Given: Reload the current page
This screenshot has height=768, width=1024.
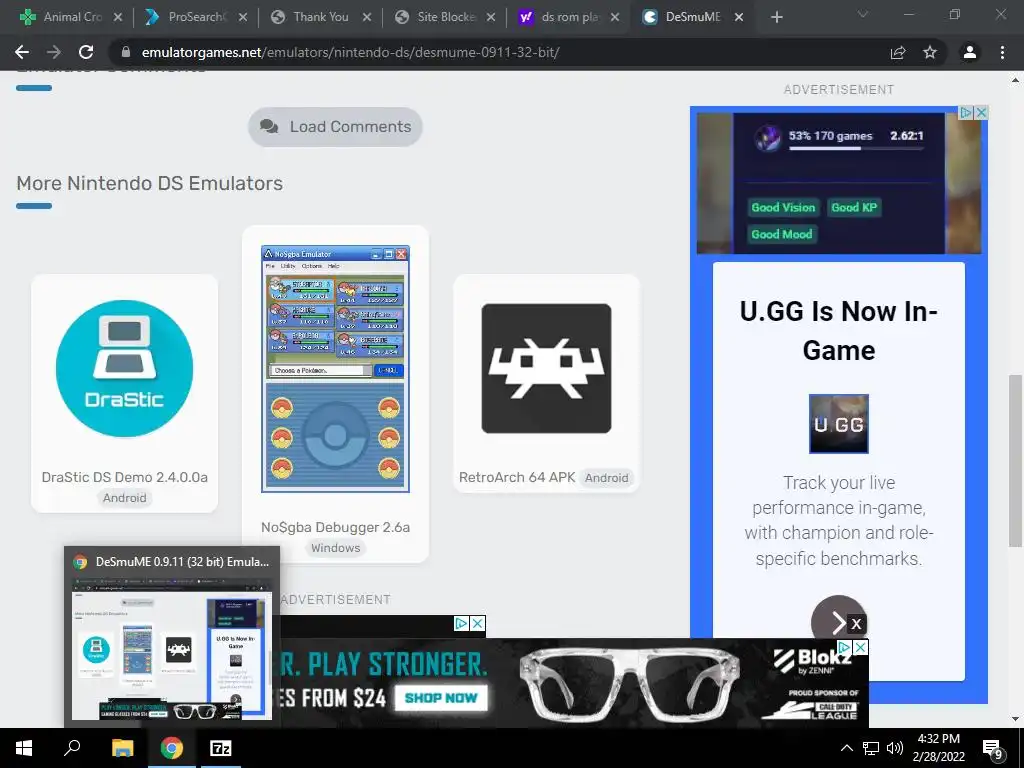Looking at the screenshot, I should [86, 52].
